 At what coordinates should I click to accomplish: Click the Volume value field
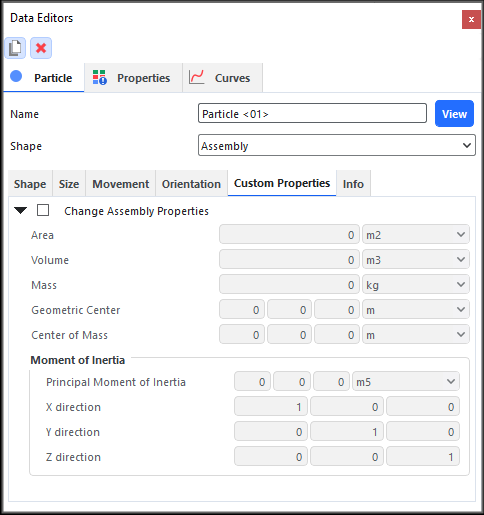click(289, 260)
